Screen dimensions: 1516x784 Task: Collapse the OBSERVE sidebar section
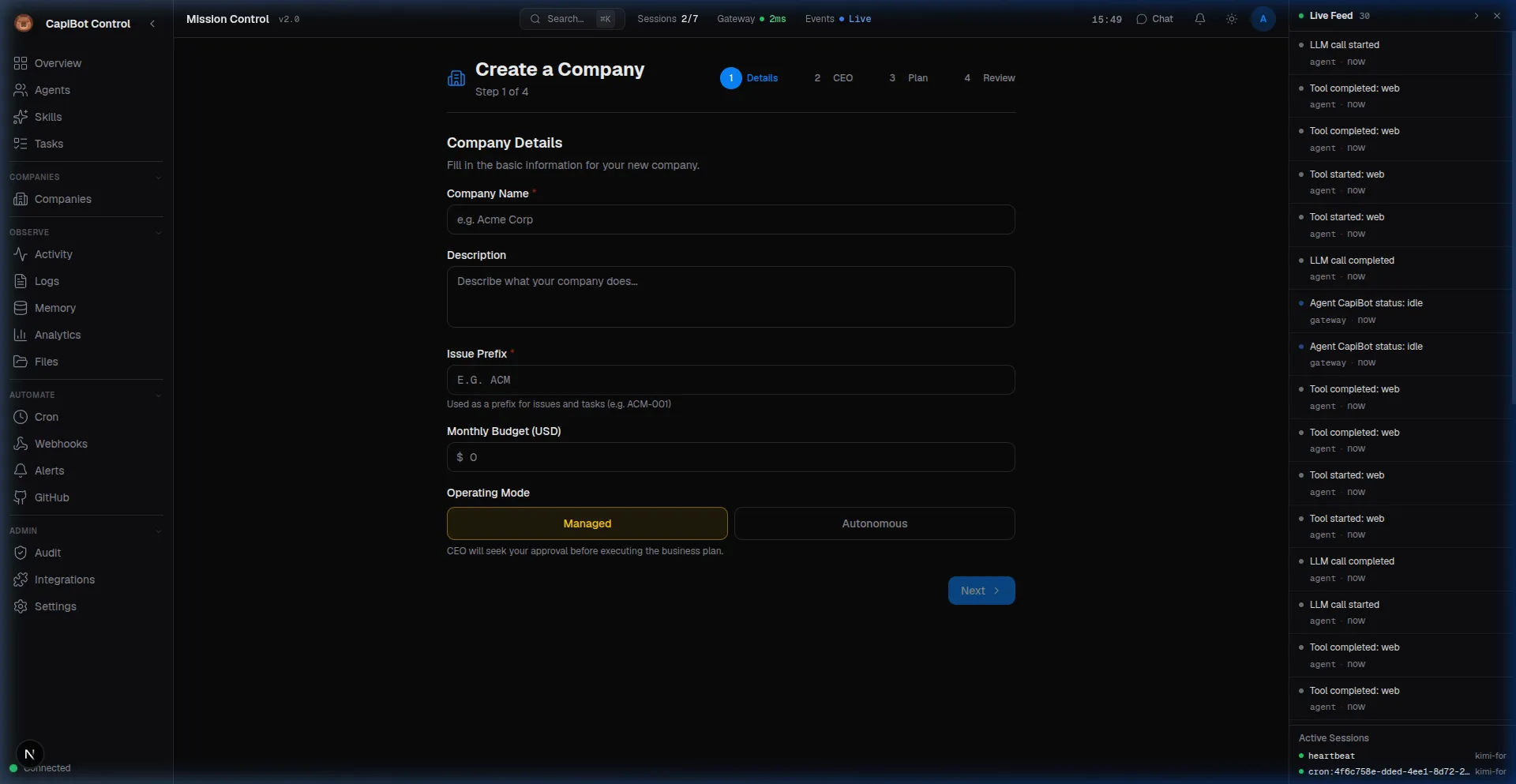click(158, 233)
